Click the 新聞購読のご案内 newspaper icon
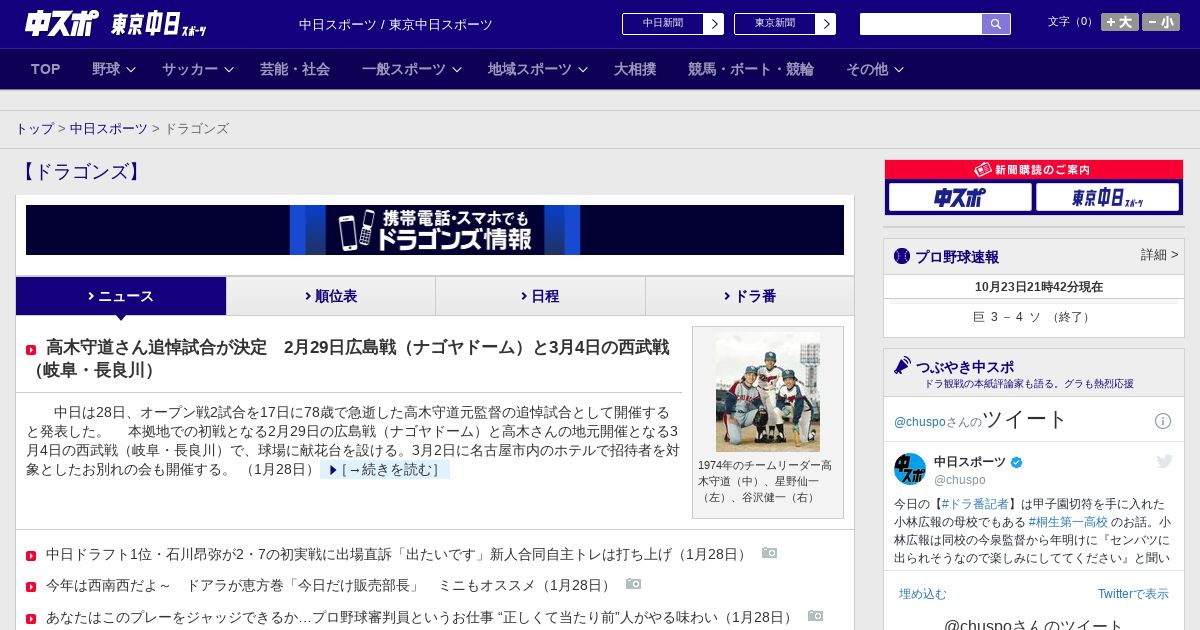 point(983,170)
